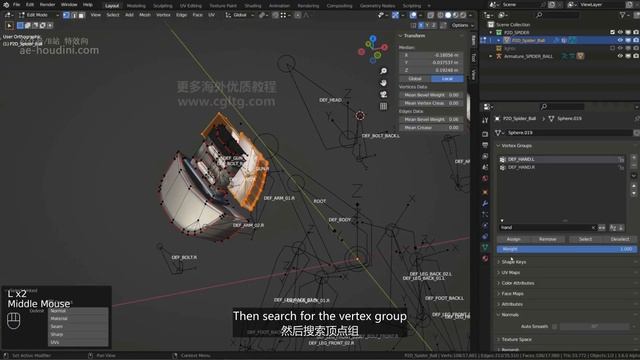Open vertex group specials dropdown arrow
Screen dimensions: 640x360
[634, 176]
